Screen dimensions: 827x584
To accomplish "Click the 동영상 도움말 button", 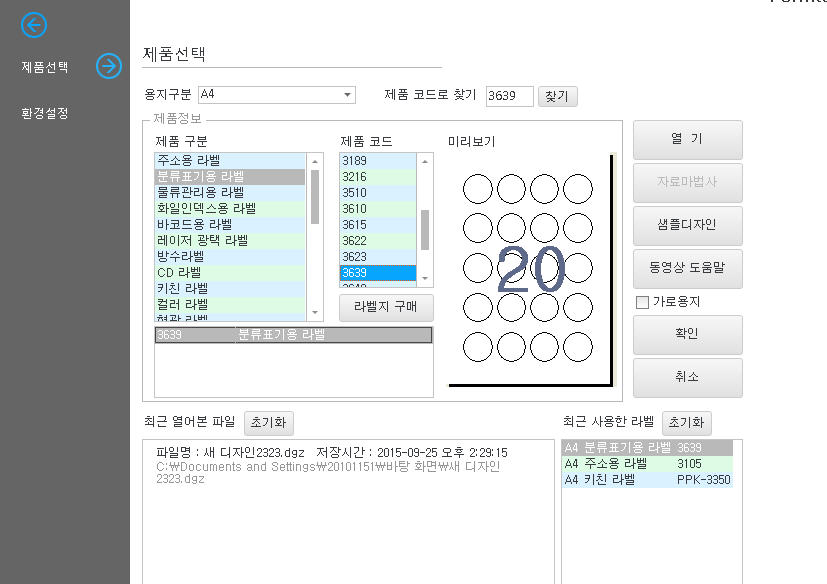I will 687,268.
